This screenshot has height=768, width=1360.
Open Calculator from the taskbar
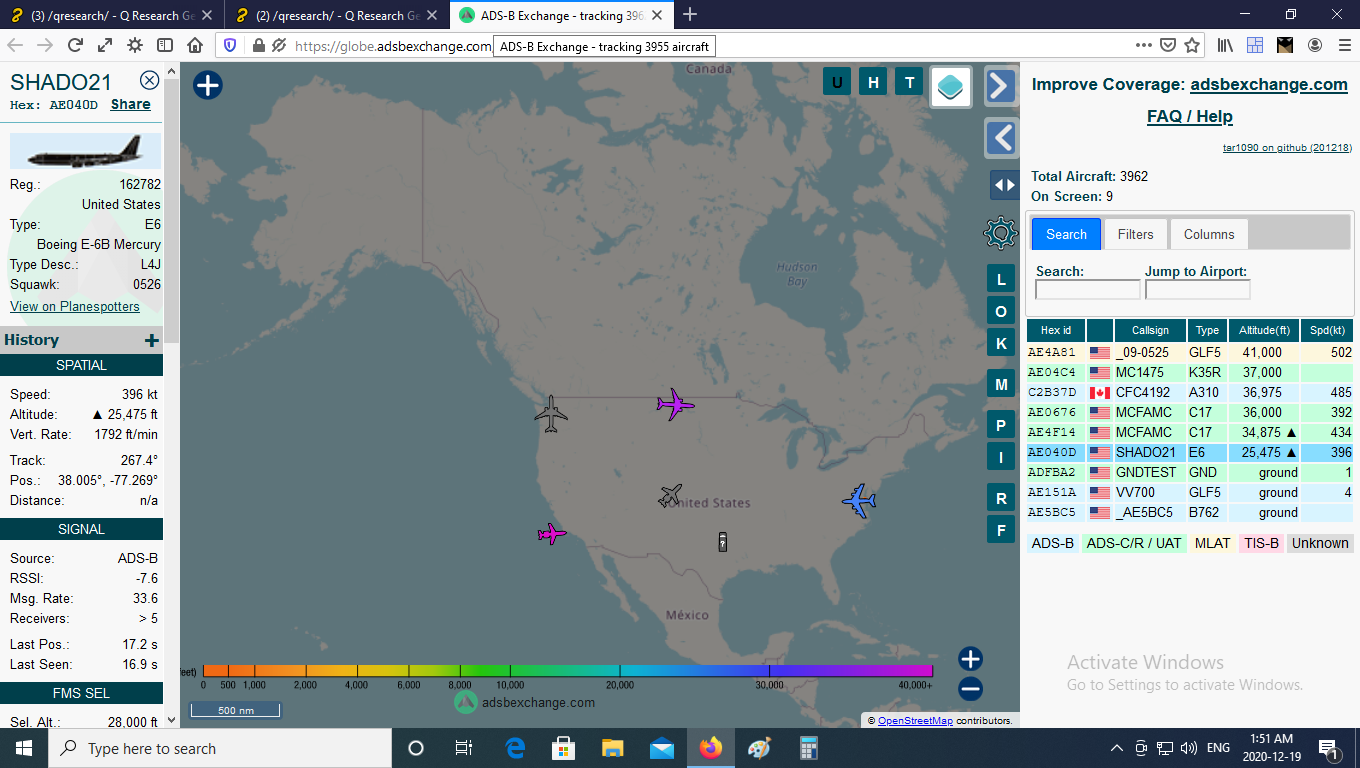[x=809, y=748]
